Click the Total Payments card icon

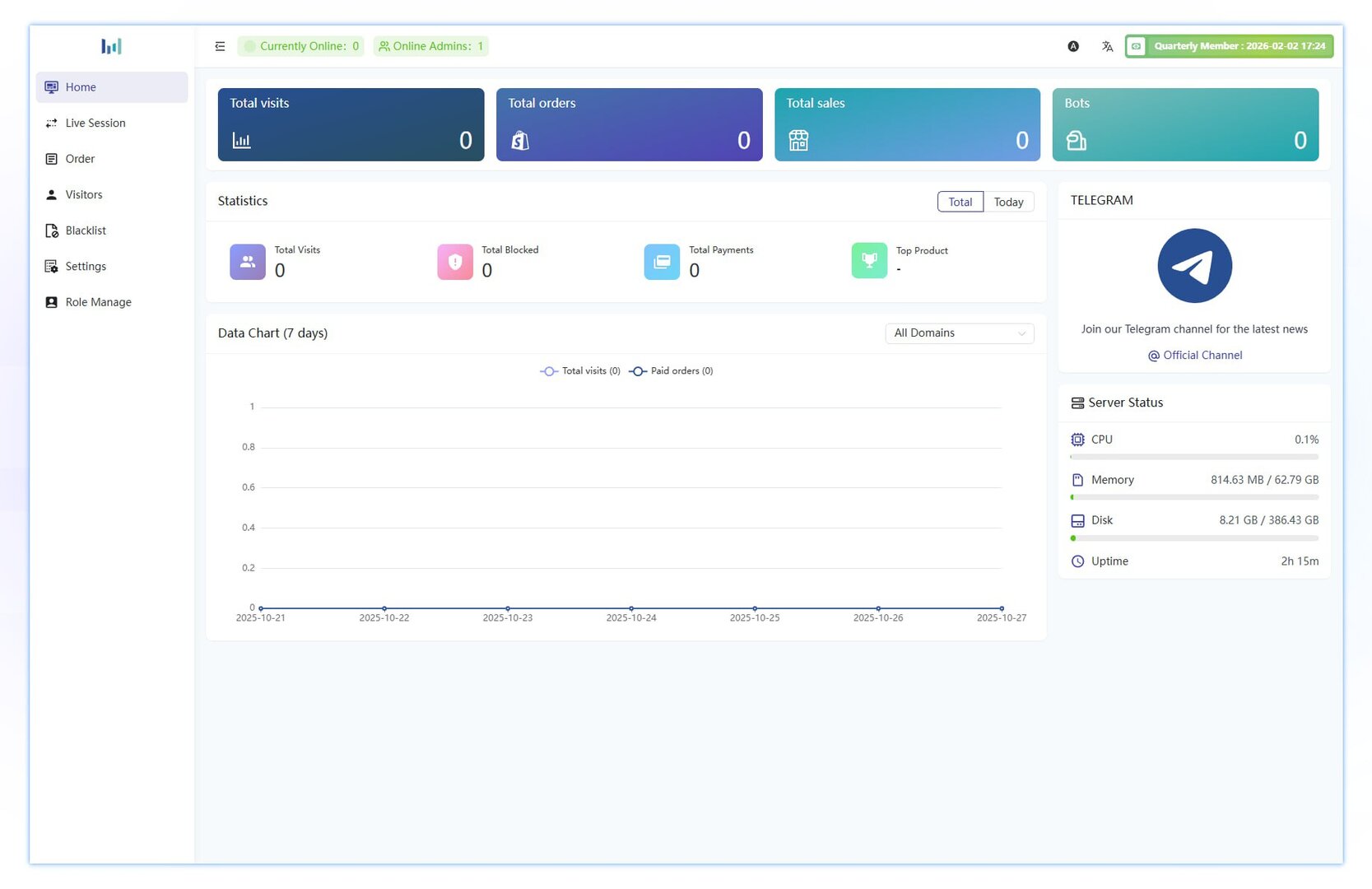point(662,262)
